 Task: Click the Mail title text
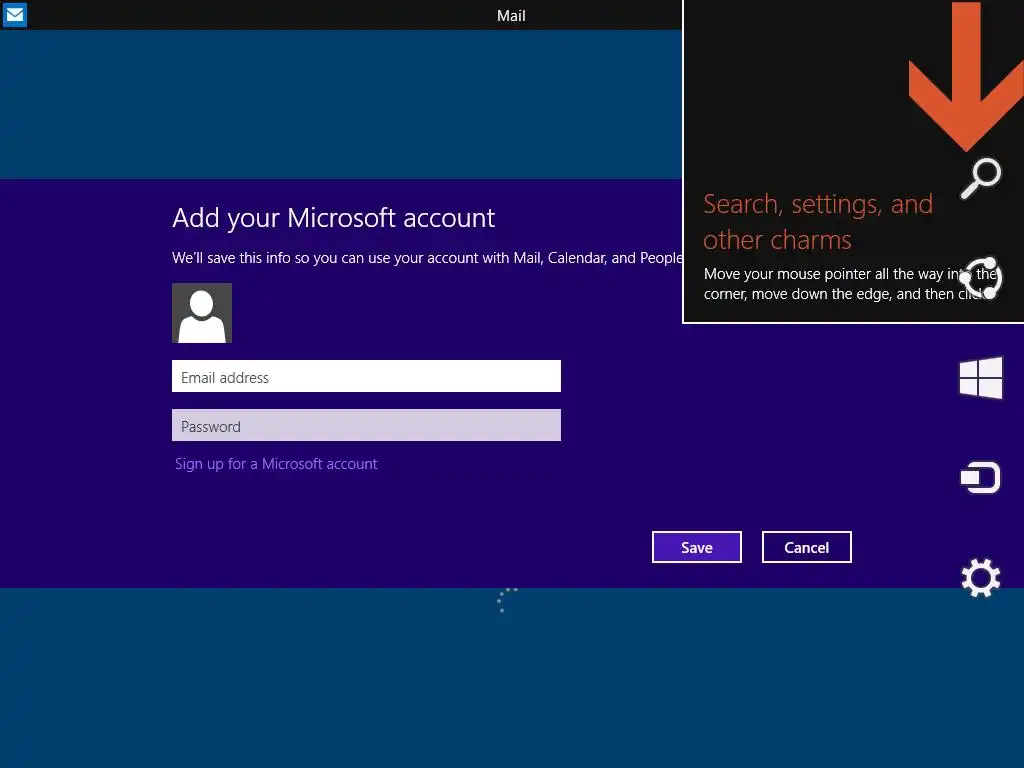pos(511,16)
